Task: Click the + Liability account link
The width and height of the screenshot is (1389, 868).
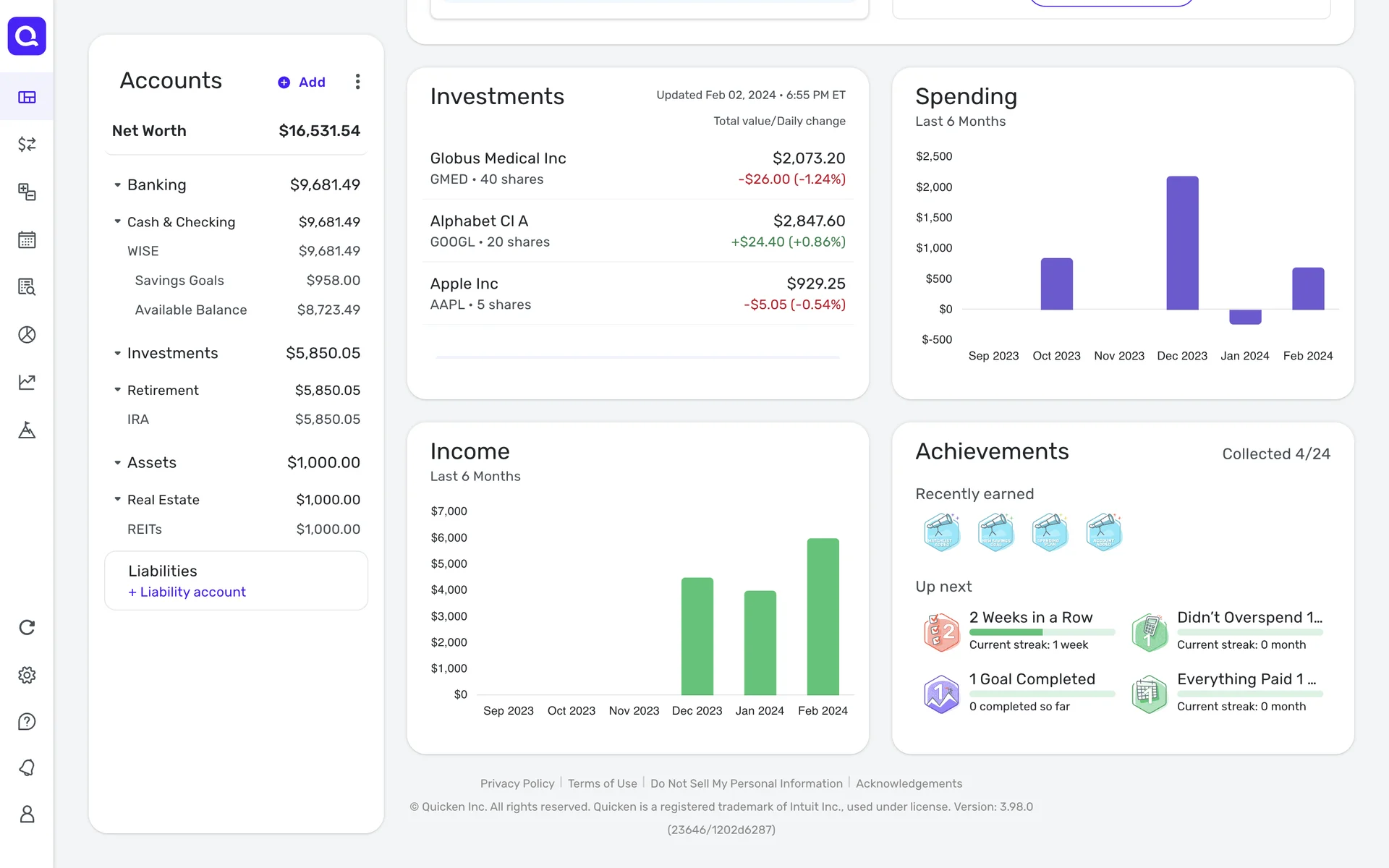Action: pyautogui.click(x=187, y=592)
